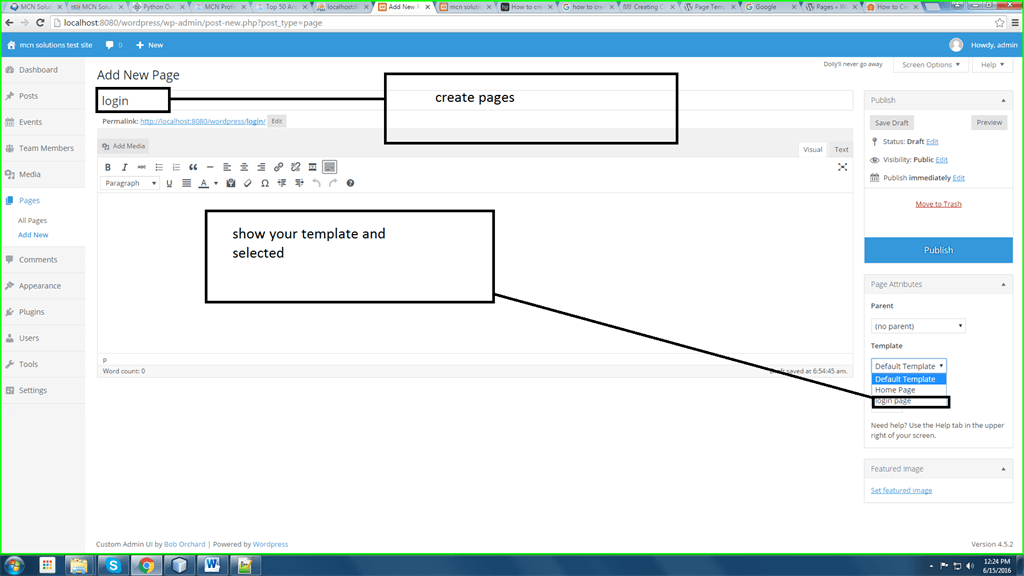Expand the editor to distraction-free mode

(843, 167)
